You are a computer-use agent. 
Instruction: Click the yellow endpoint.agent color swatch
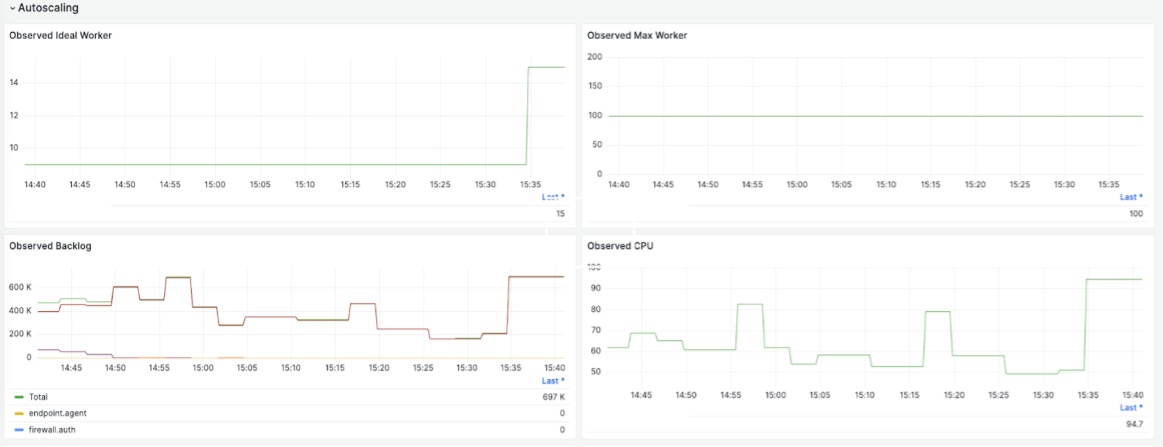[x=19, y=413]
